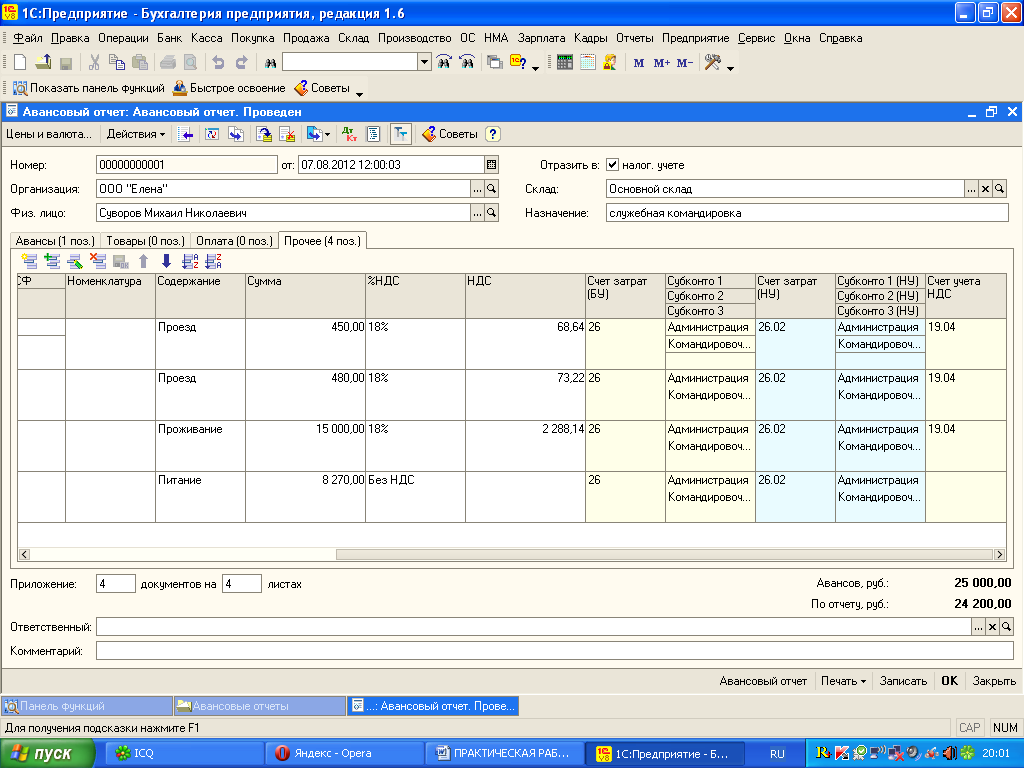Open the Calculator icon in toolbar
Viewport: 1024px width, 768px height.
pos(565,63)
